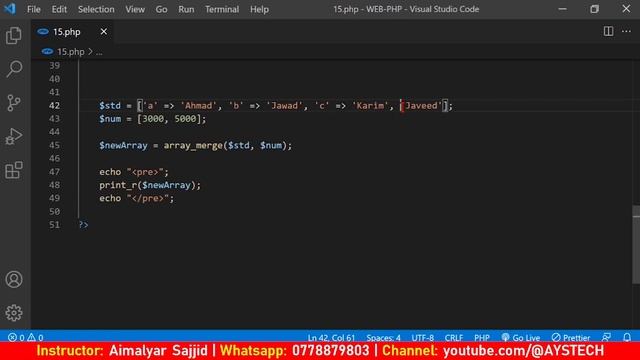
Task: Open the Source Control view
Action: [14, 103]
